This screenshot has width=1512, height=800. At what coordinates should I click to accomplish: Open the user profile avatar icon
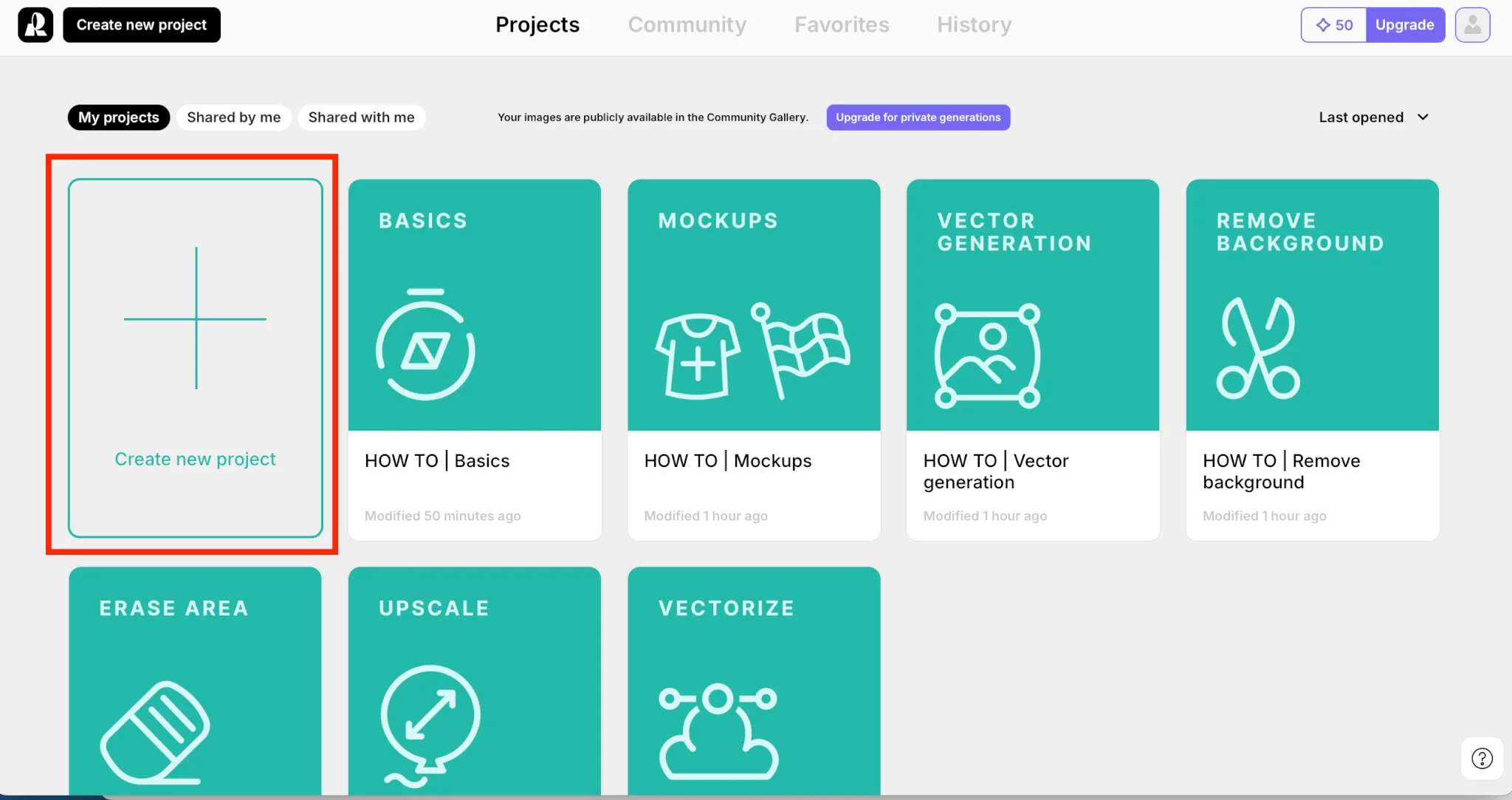point(1472,25)
